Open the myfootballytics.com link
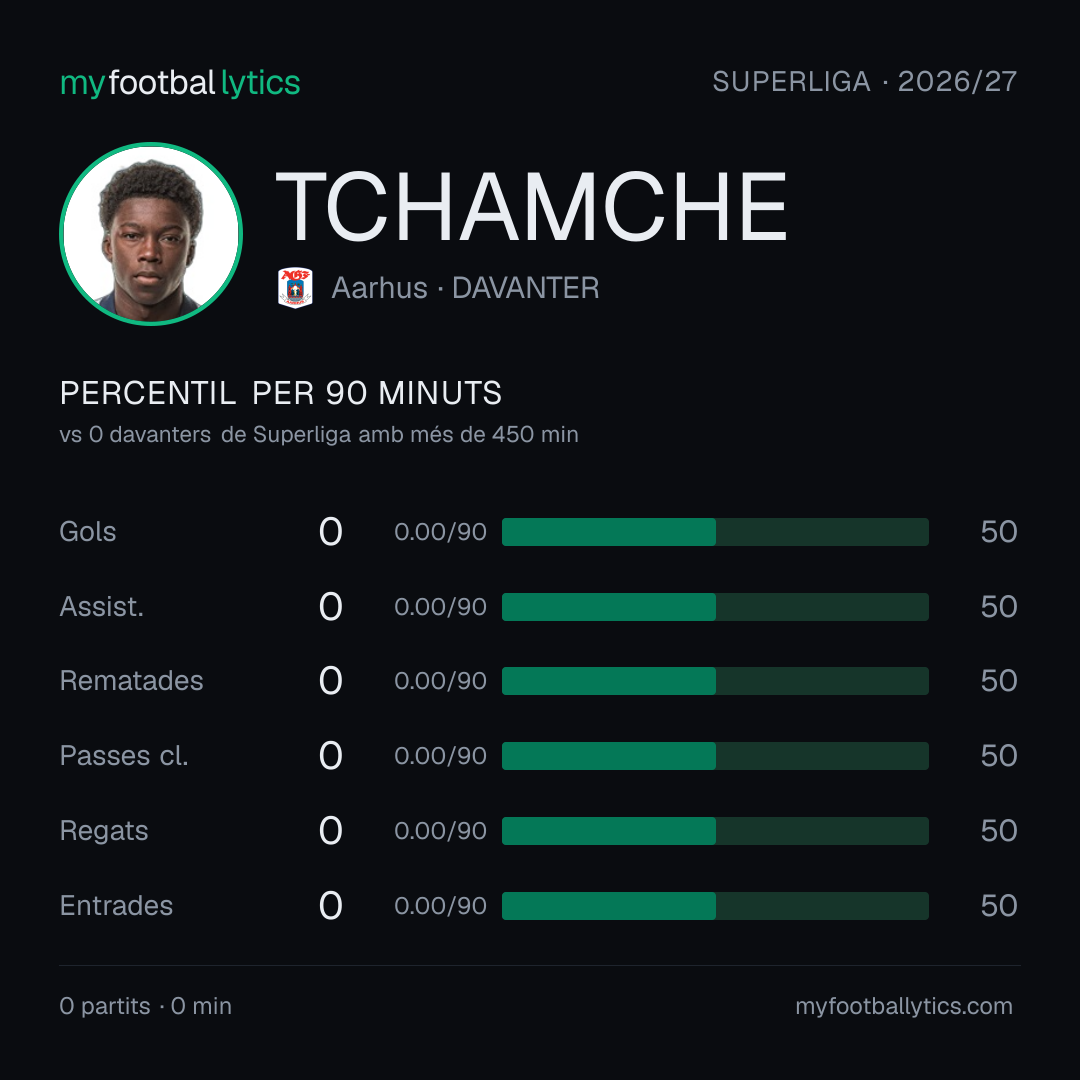This screenshot has width=1080, height=1080. [904, 1006]
